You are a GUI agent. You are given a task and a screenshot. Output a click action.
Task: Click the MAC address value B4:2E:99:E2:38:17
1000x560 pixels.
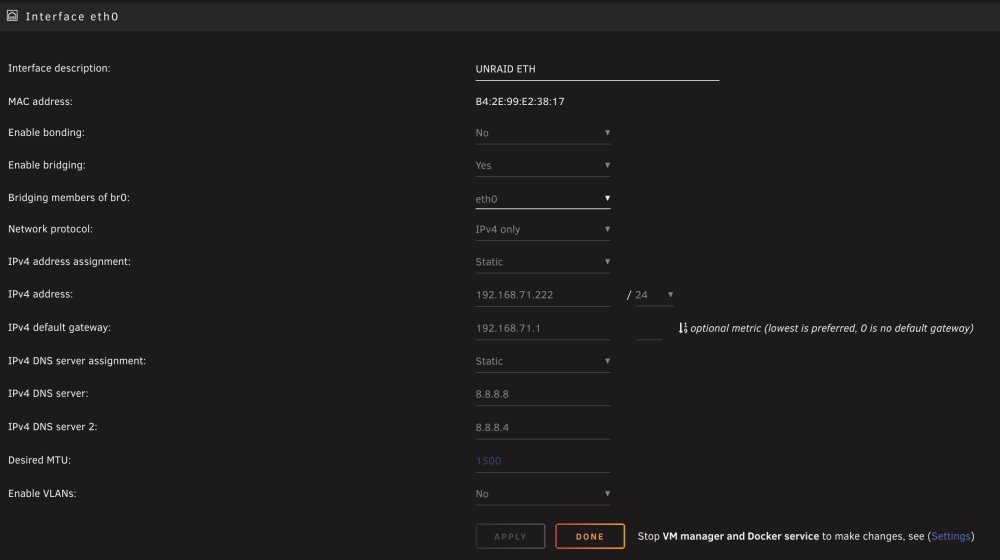click(x=520, y=101)
